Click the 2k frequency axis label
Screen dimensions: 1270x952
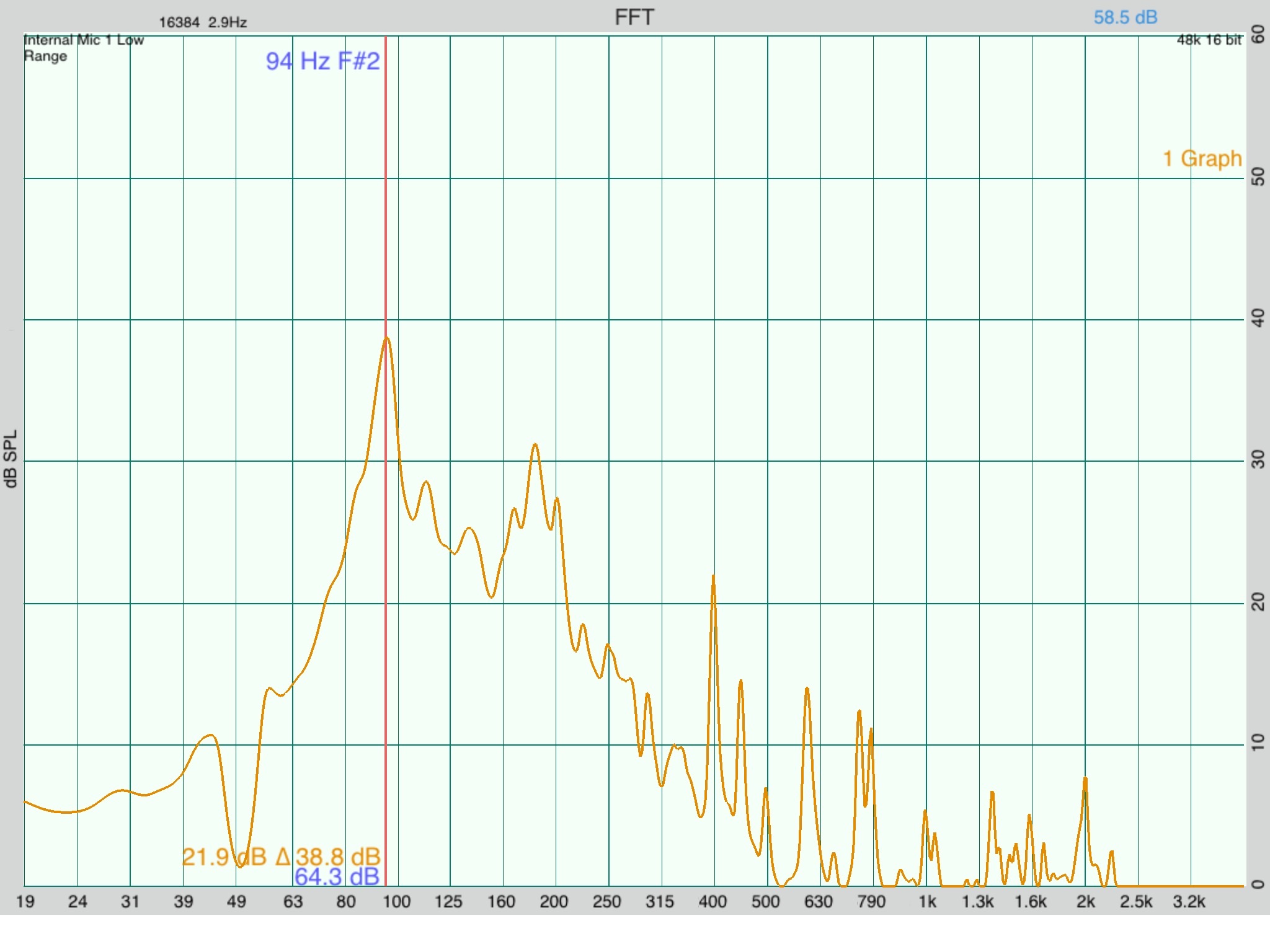tap(1086, 902)
